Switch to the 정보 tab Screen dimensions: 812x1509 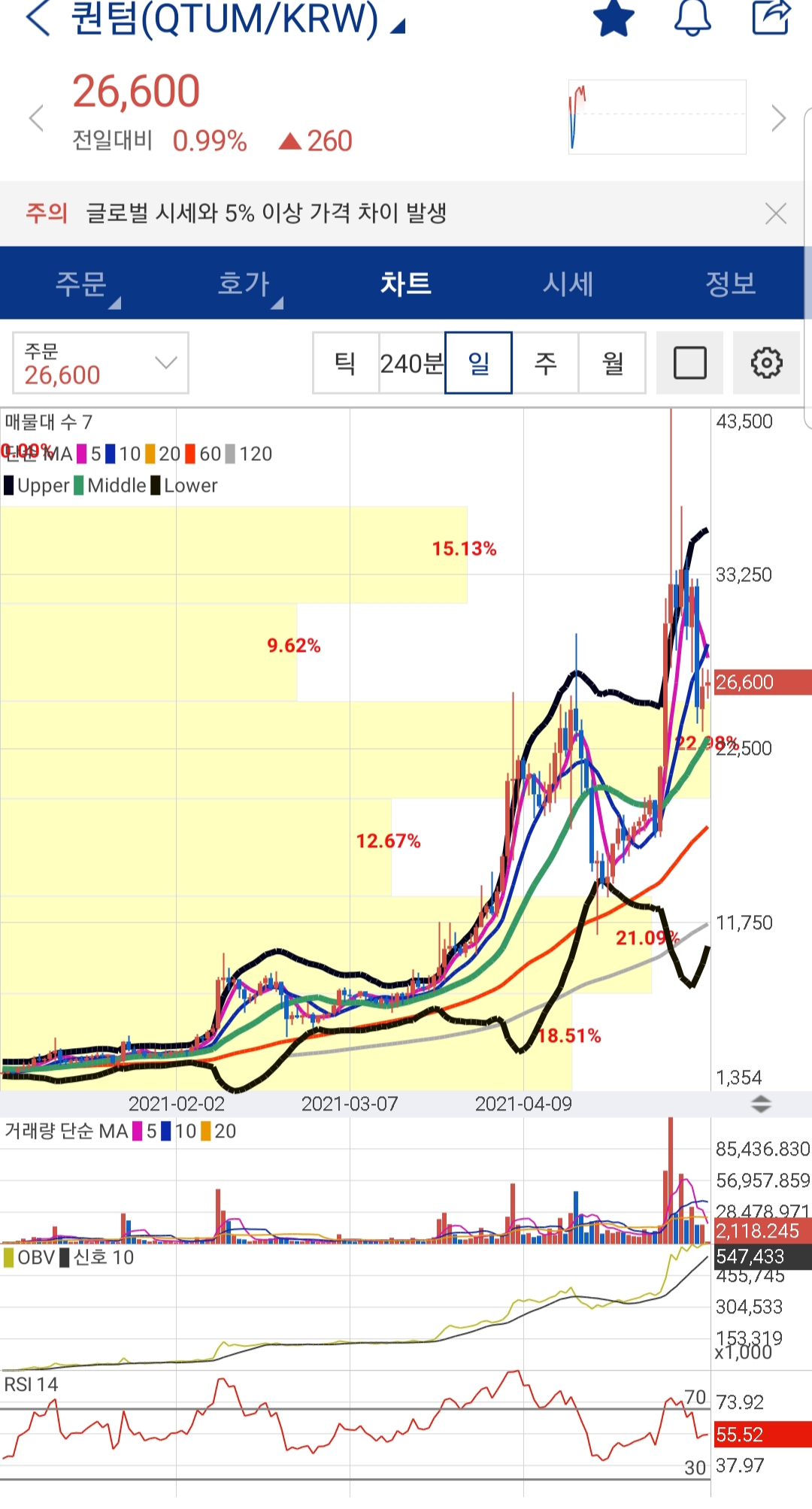pyautogui.click(x=731, y=283)
